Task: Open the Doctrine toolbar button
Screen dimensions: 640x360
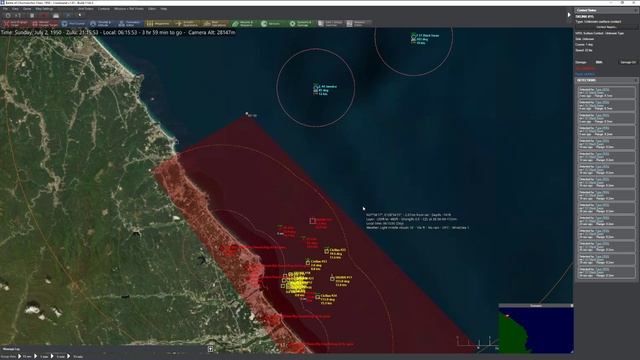Action: (330, 24)
